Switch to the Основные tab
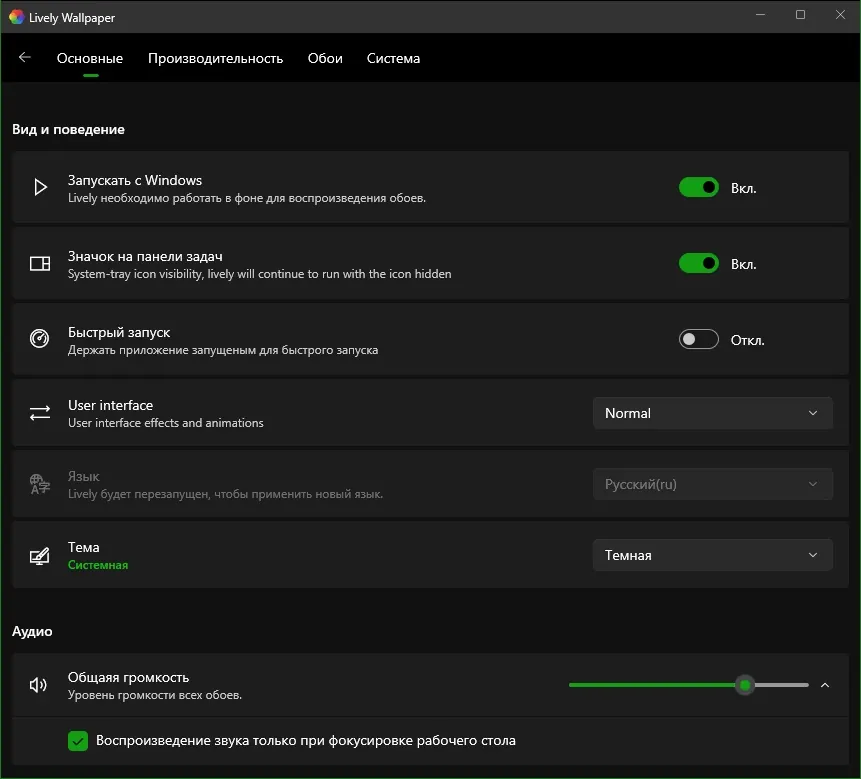Viewport: 861px width, 779px height. [90, 58]
